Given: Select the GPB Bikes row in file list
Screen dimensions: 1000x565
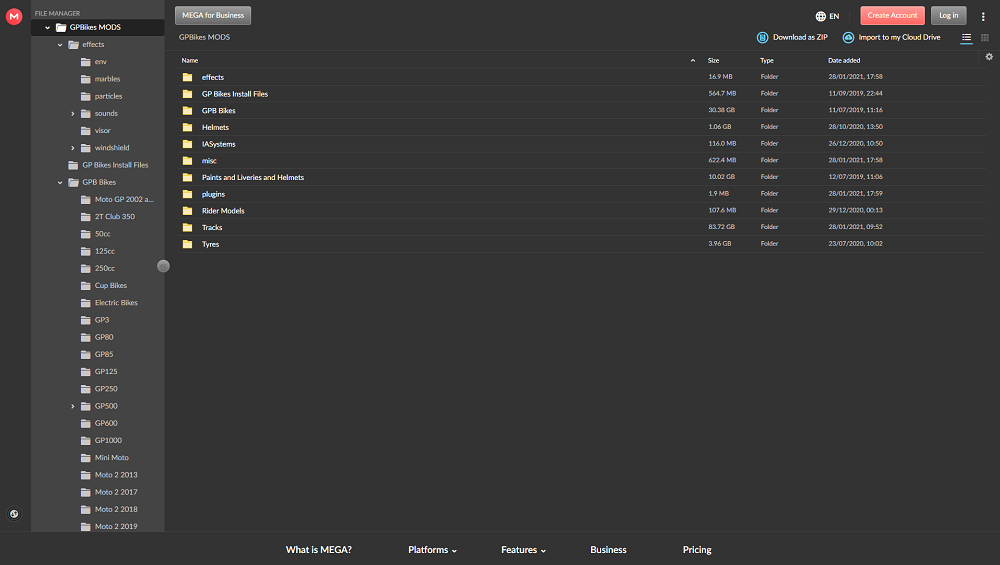Looking at the screenshot, I should point(582,110).
